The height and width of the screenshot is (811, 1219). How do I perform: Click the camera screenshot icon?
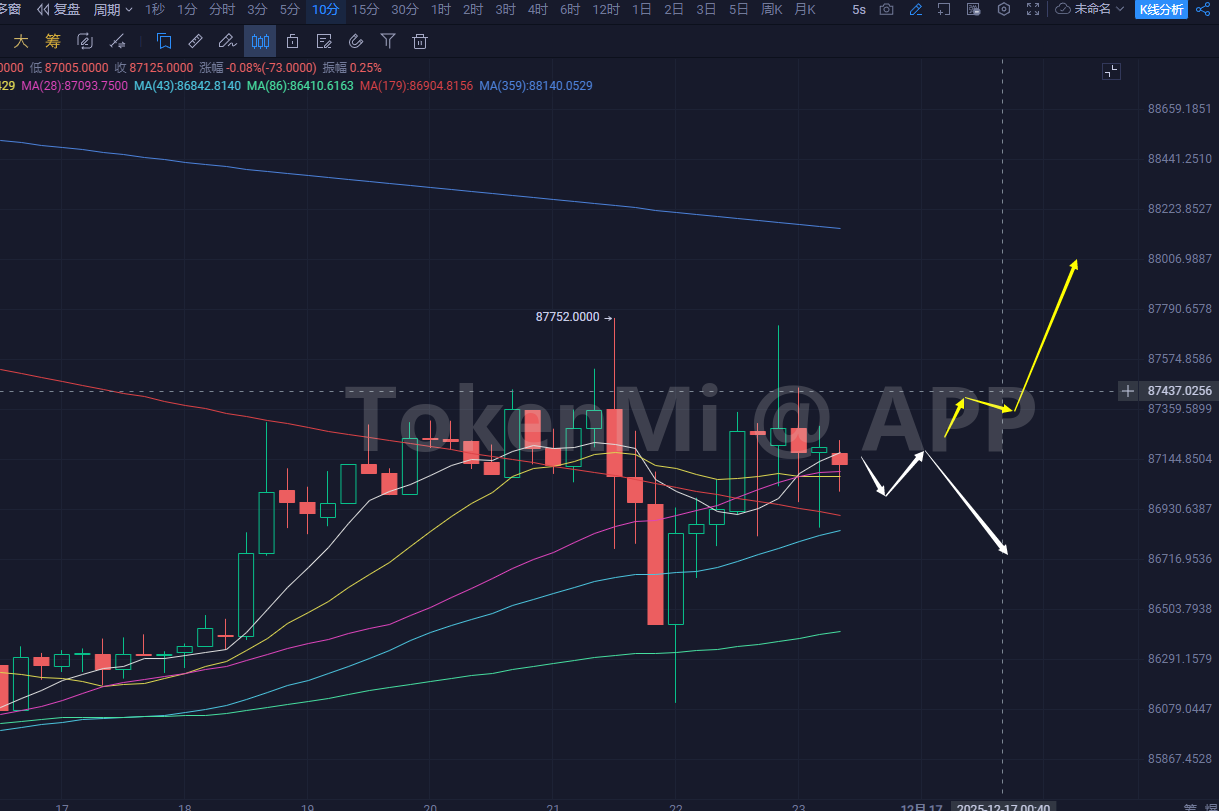(x=886, y=9)
